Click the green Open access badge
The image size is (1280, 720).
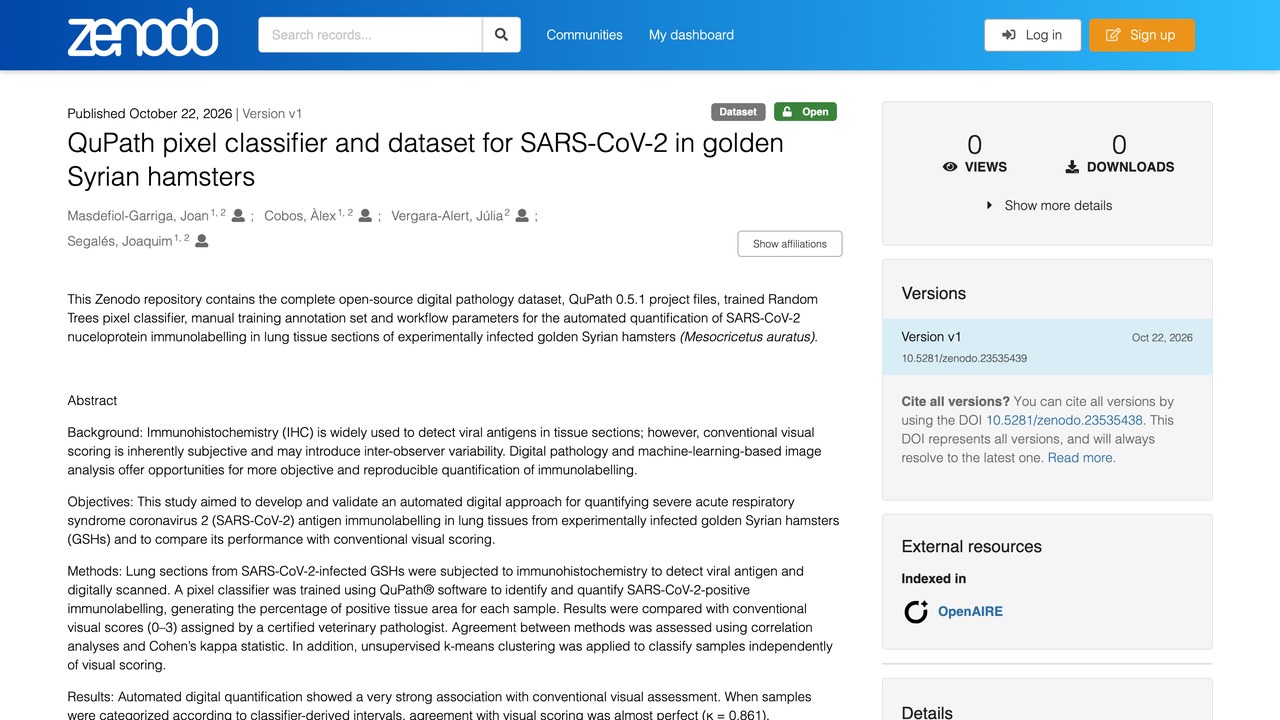pos(805,112)
